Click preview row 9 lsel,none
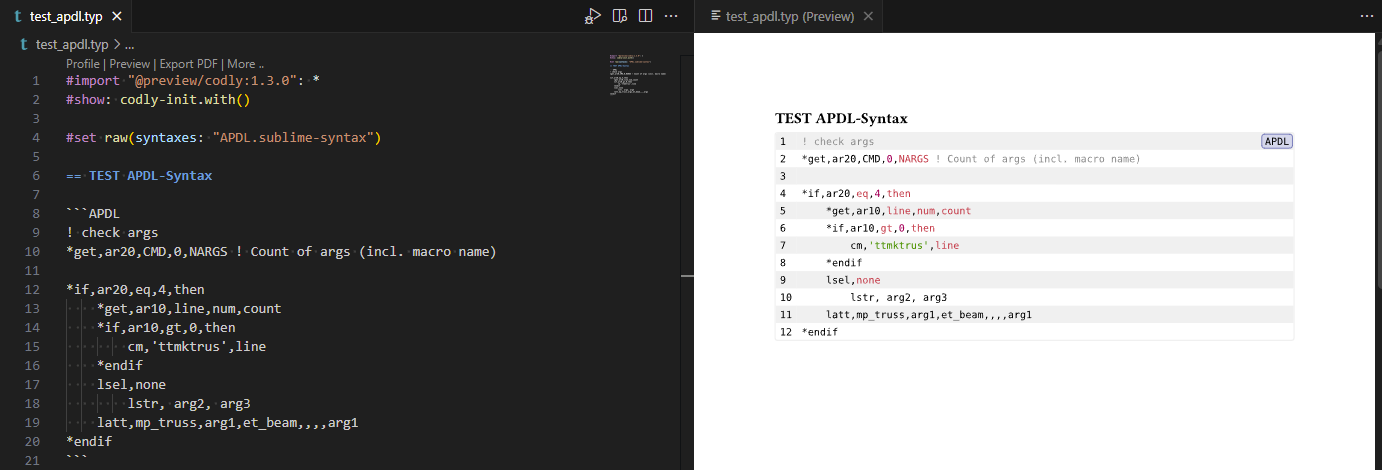 1035,280
